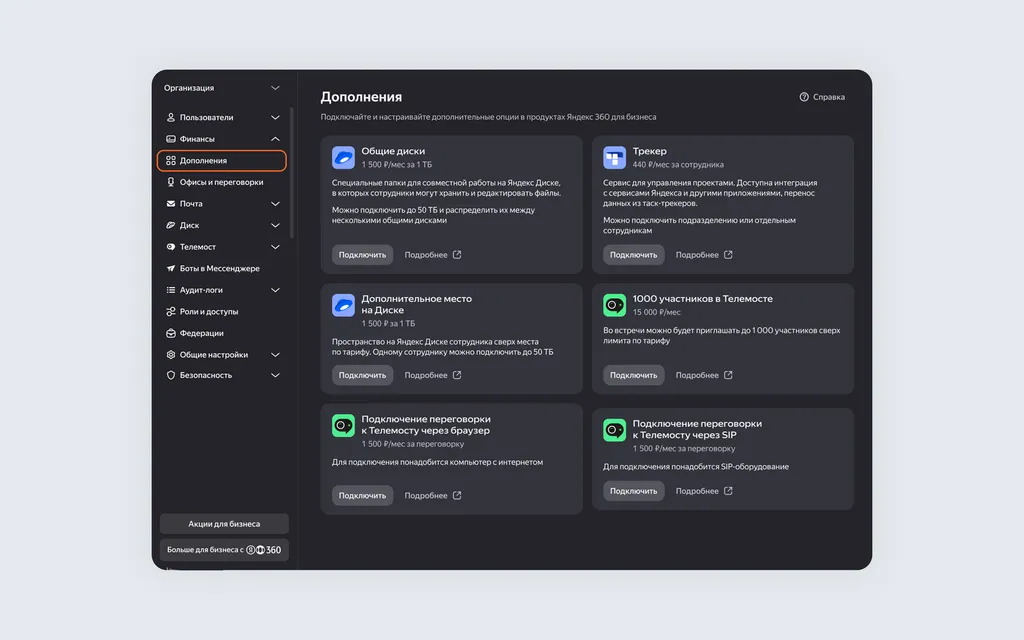Click the Дополнения page heading

(361, 97)
